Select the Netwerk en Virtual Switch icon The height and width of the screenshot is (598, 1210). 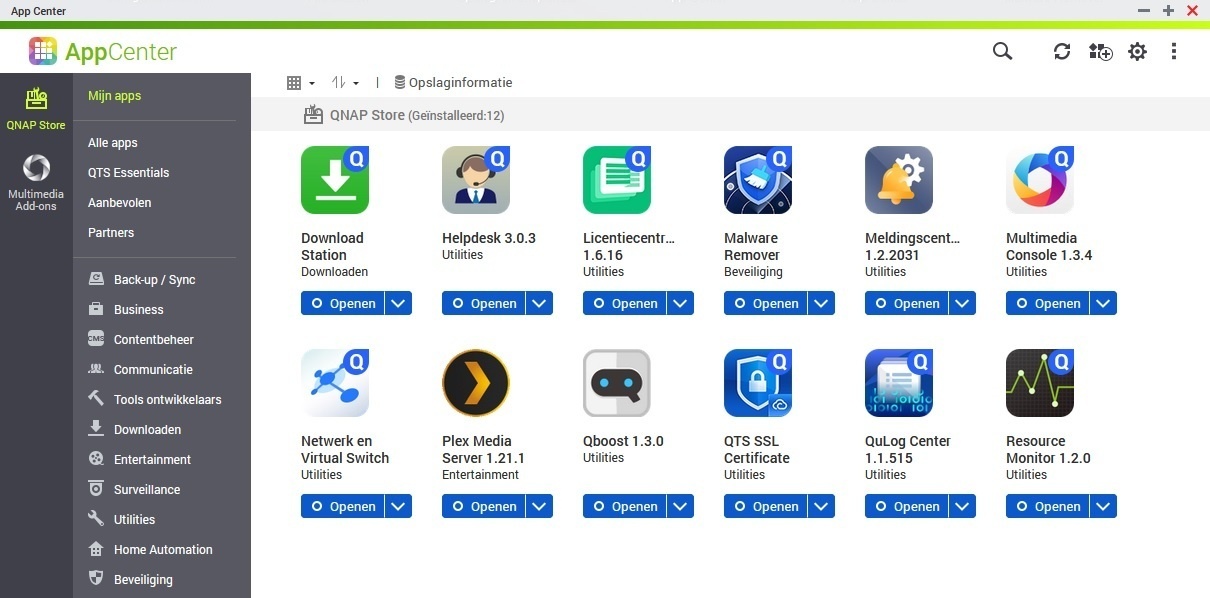(x=335, y=383)
